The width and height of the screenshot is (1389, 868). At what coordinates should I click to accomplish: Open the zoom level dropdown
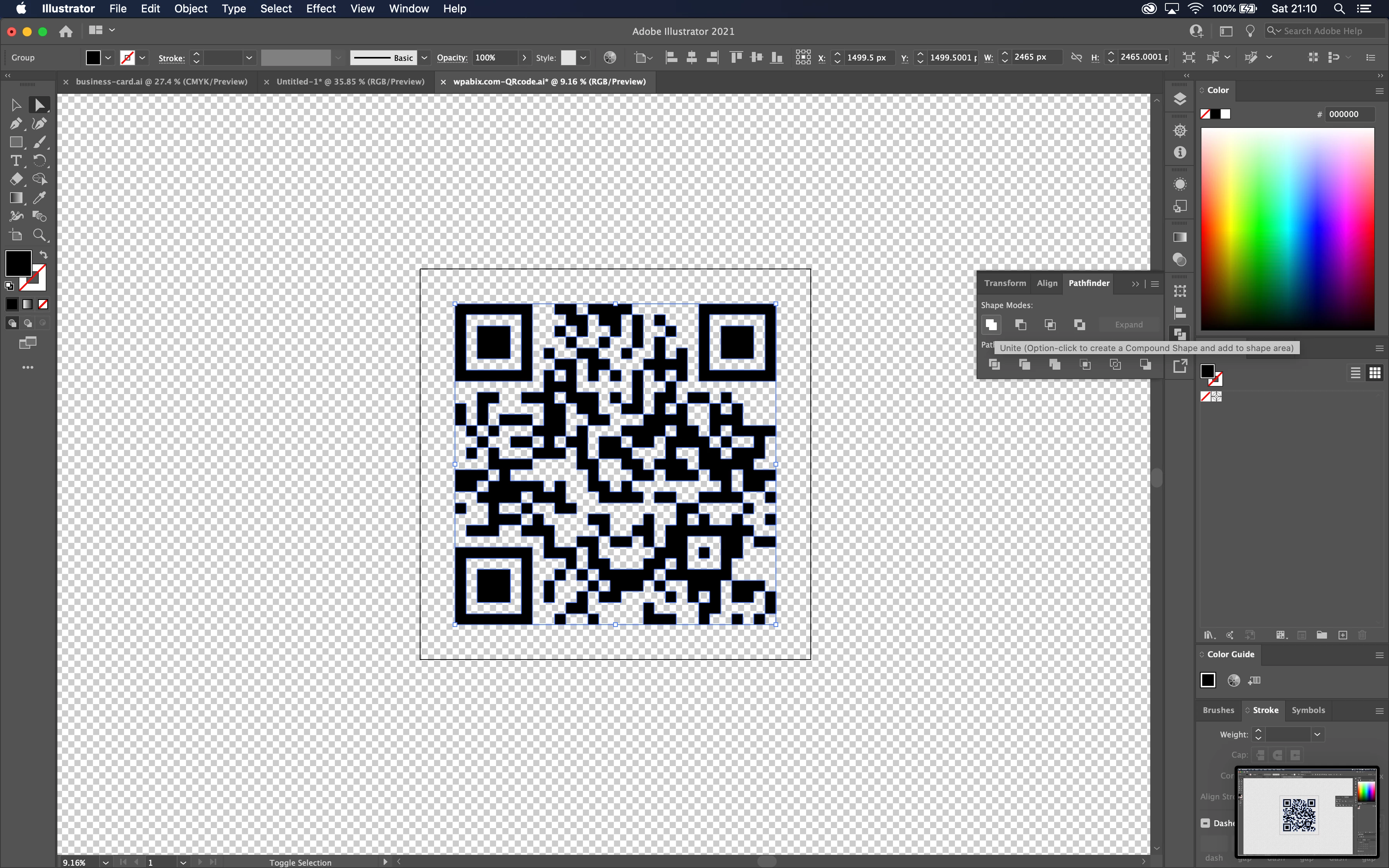coord(105,862)
